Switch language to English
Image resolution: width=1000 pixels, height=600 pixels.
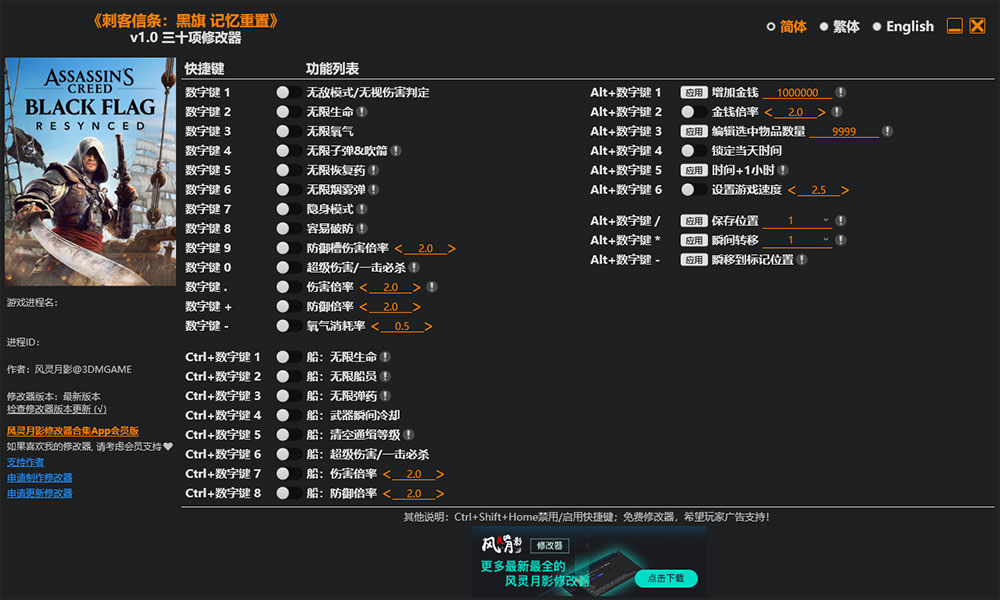click(x=903, y=26)
